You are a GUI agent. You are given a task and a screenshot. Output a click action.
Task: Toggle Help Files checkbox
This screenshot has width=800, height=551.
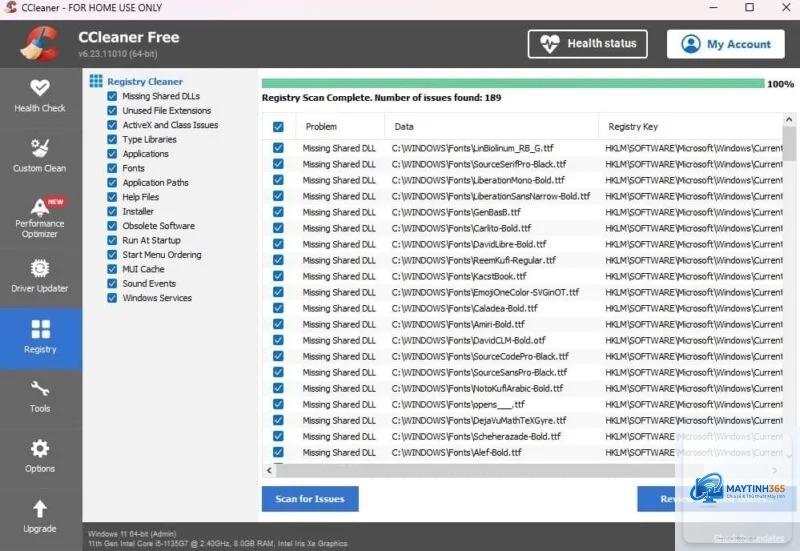coord(112,196)
